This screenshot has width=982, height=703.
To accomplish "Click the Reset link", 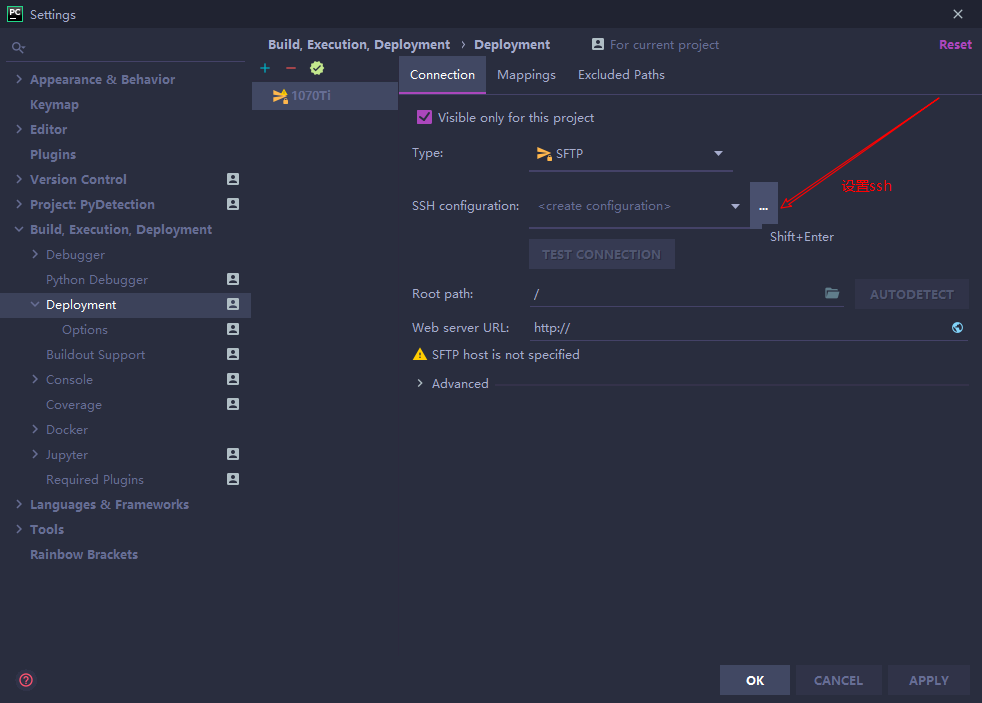I will 955,44.
